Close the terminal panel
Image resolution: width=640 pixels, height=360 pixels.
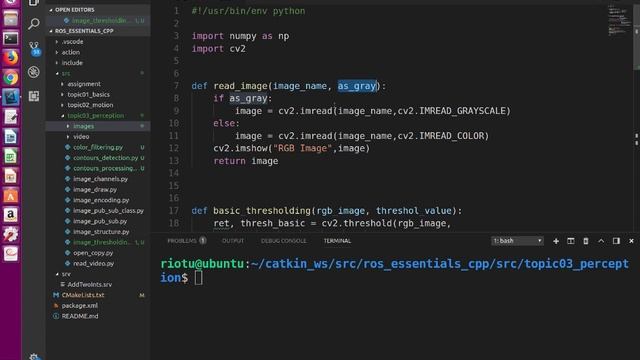(631, 241)
